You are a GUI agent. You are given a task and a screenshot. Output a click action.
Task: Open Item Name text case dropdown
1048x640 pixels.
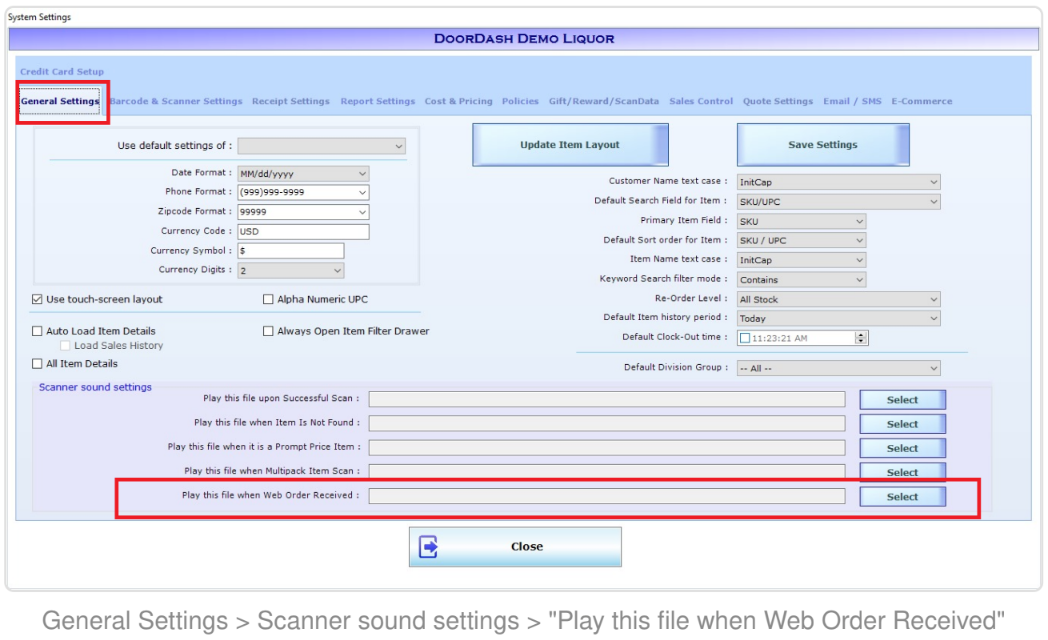pos(801,260)
